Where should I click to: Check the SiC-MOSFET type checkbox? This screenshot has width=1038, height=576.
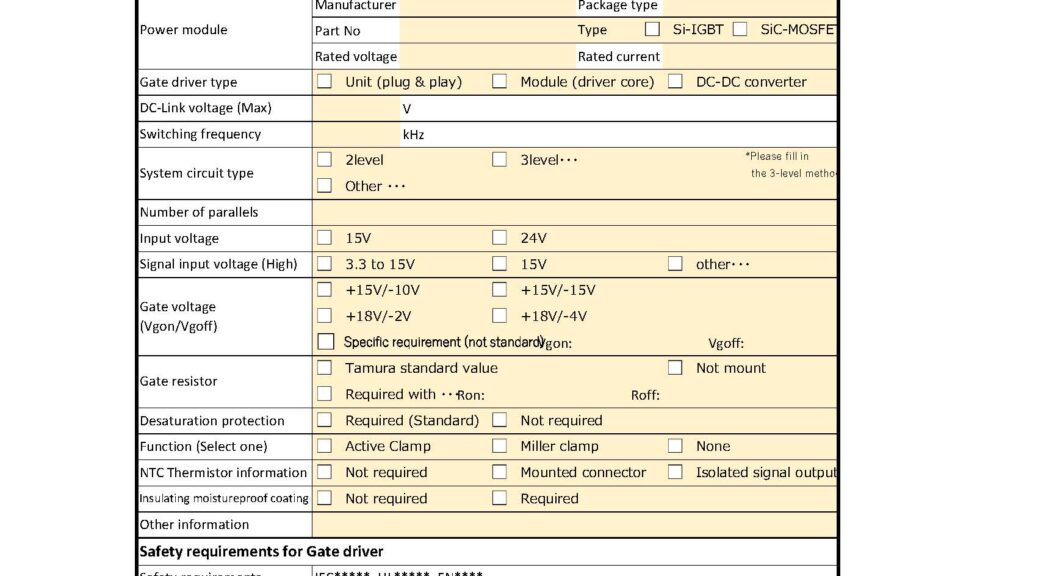(x=740, y=29)
